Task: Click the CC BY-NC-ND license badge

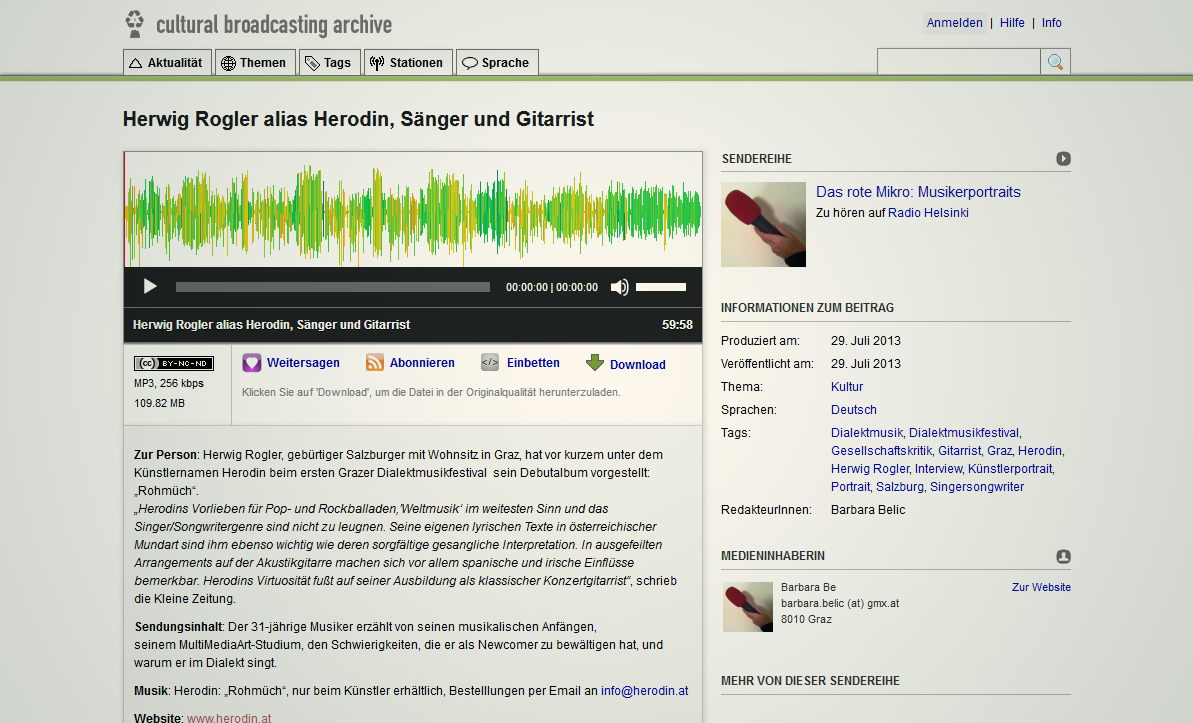Action: (x=173, y=363)
